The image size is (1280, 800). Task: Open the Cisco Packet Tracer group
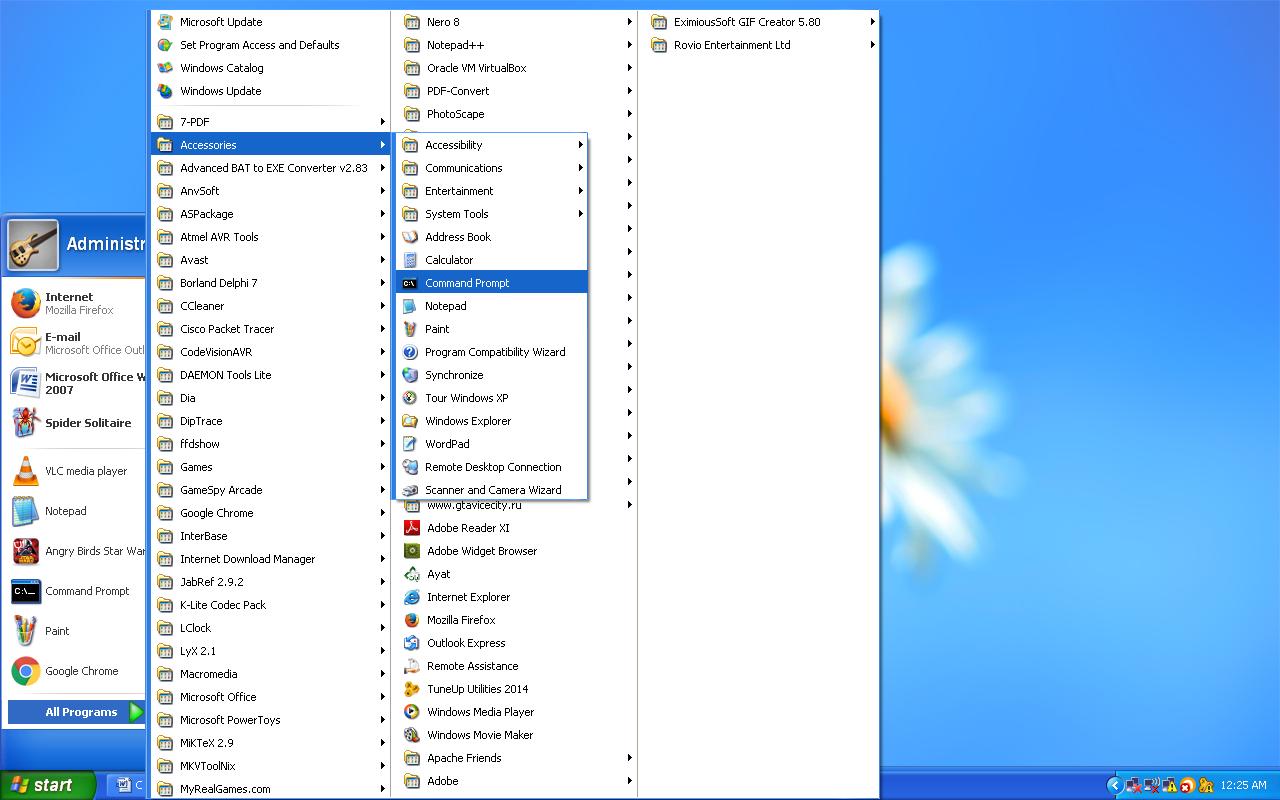pos(270,329)
